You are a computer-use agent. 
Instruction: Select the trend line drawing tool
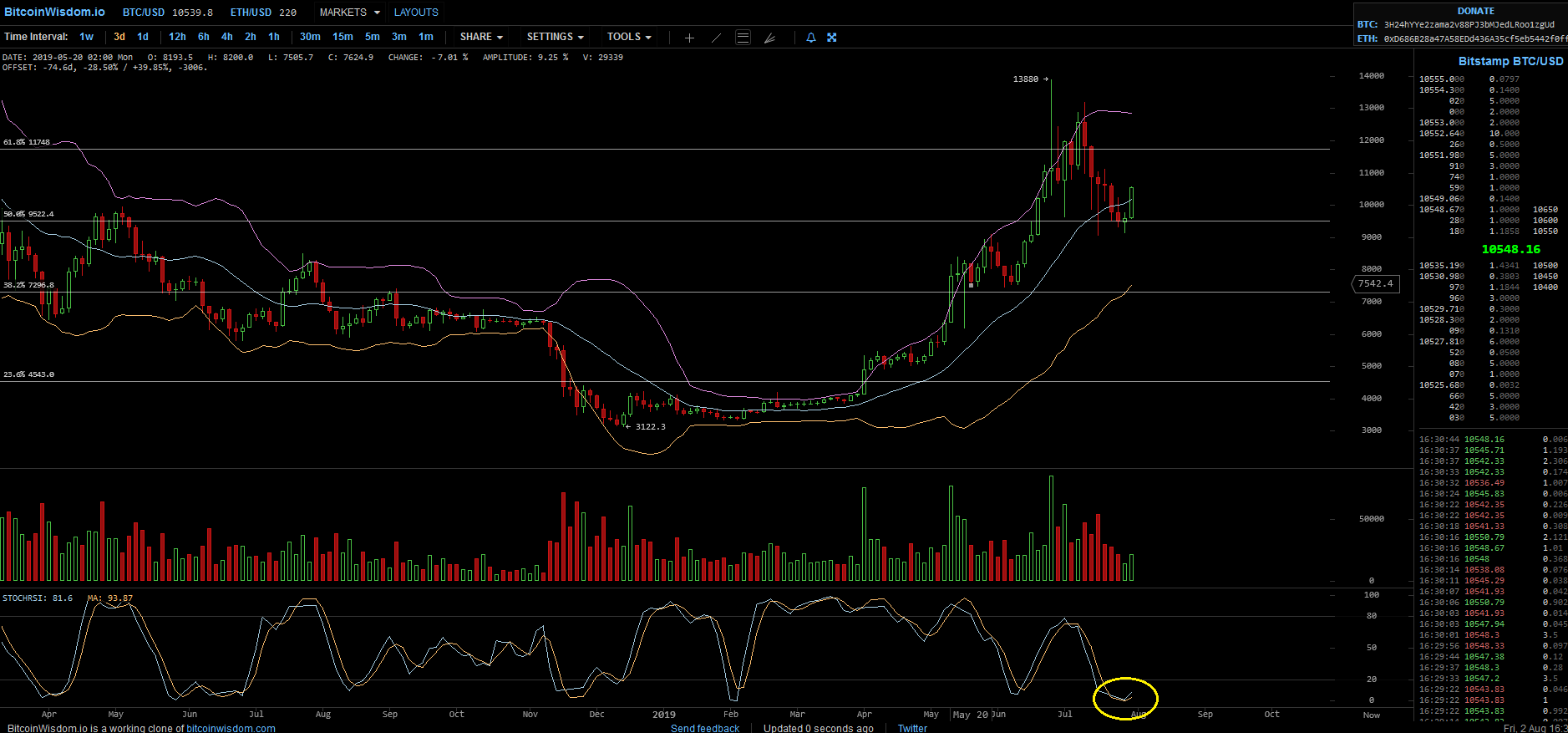coord(716,38)
